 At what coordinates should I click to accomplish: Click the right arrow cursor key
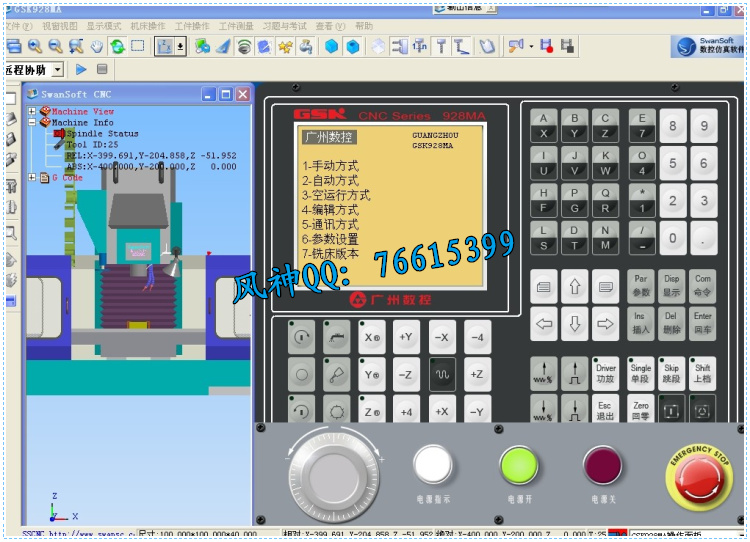[x=605, y=324]
